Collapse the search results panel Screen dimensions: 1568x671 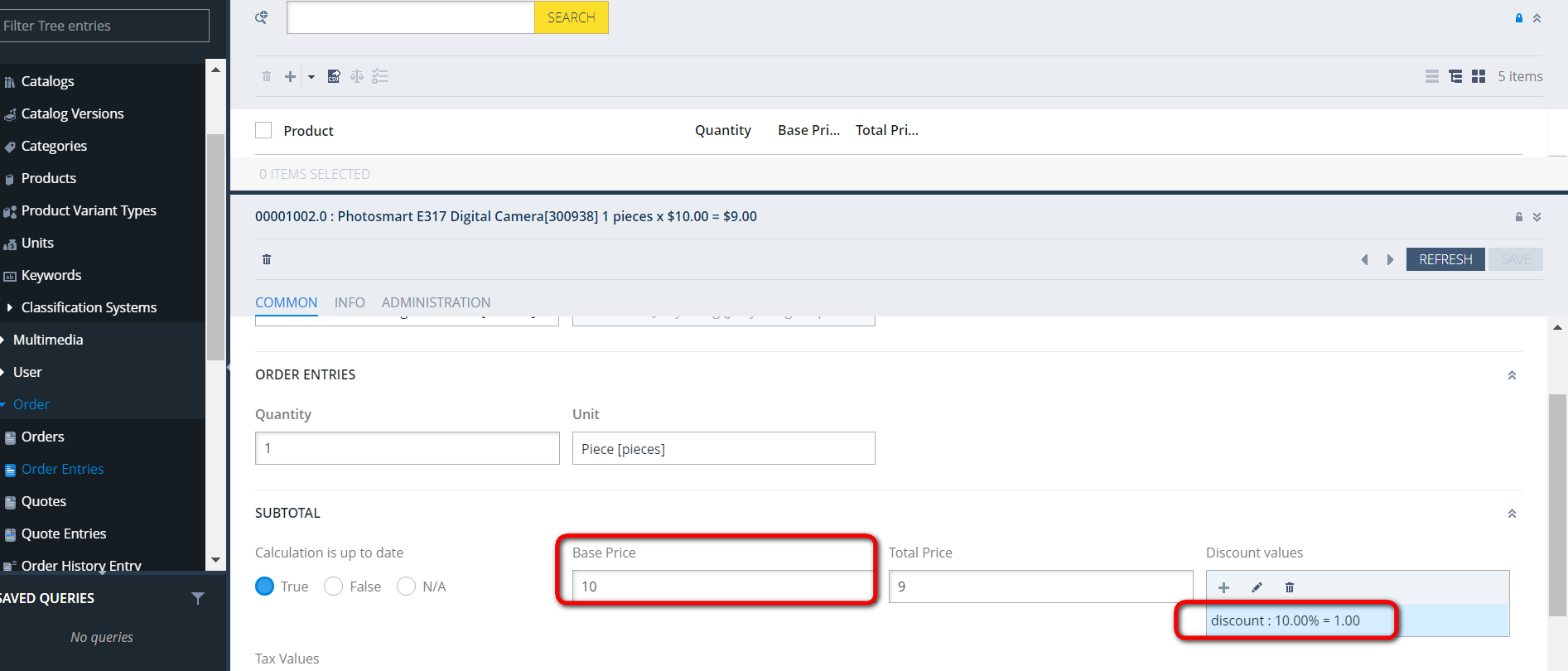(1537, 17)
